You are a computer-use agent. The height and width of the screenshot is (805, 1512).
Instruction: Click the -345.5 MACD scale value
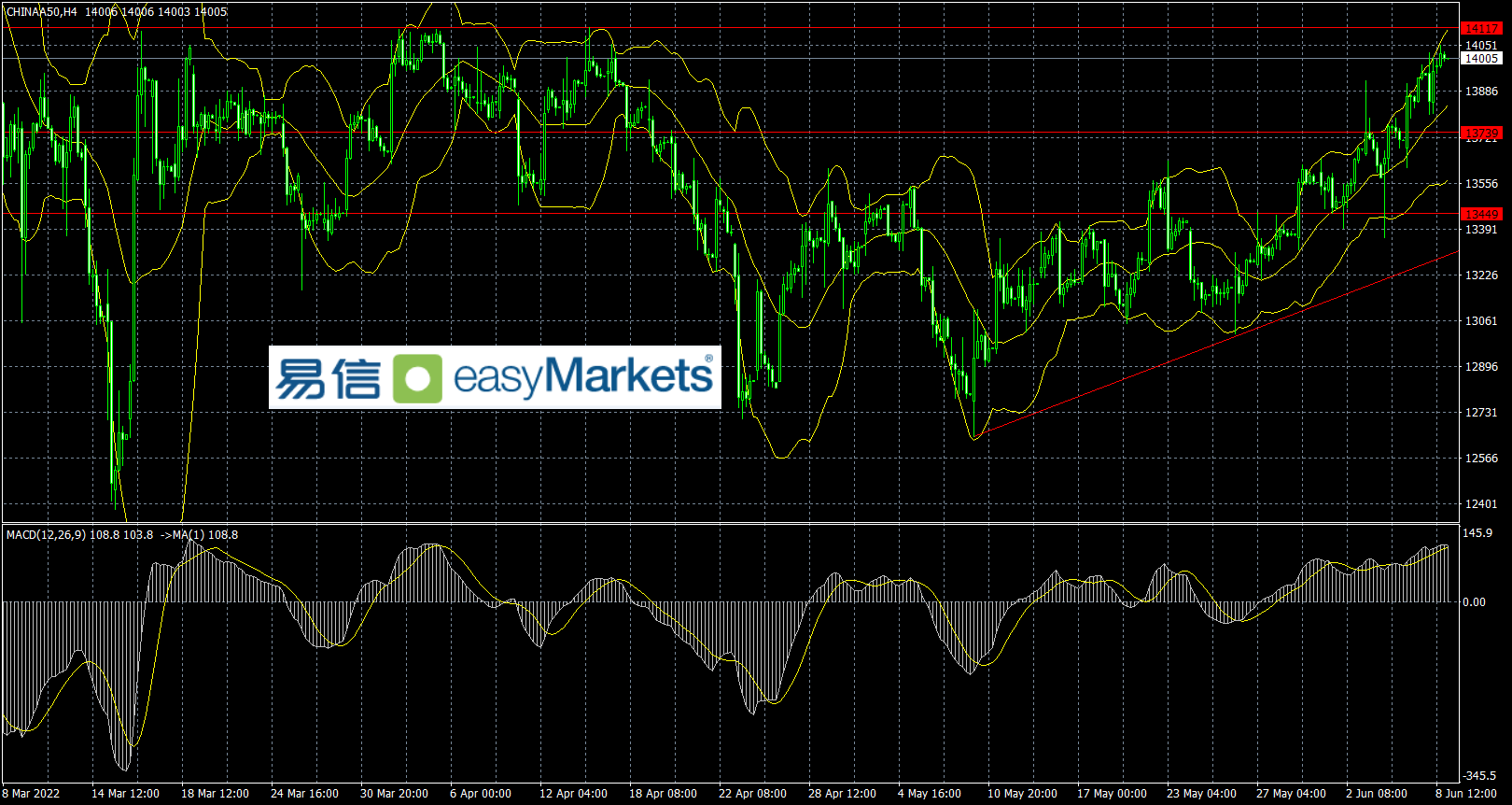tap(1479, 776)
